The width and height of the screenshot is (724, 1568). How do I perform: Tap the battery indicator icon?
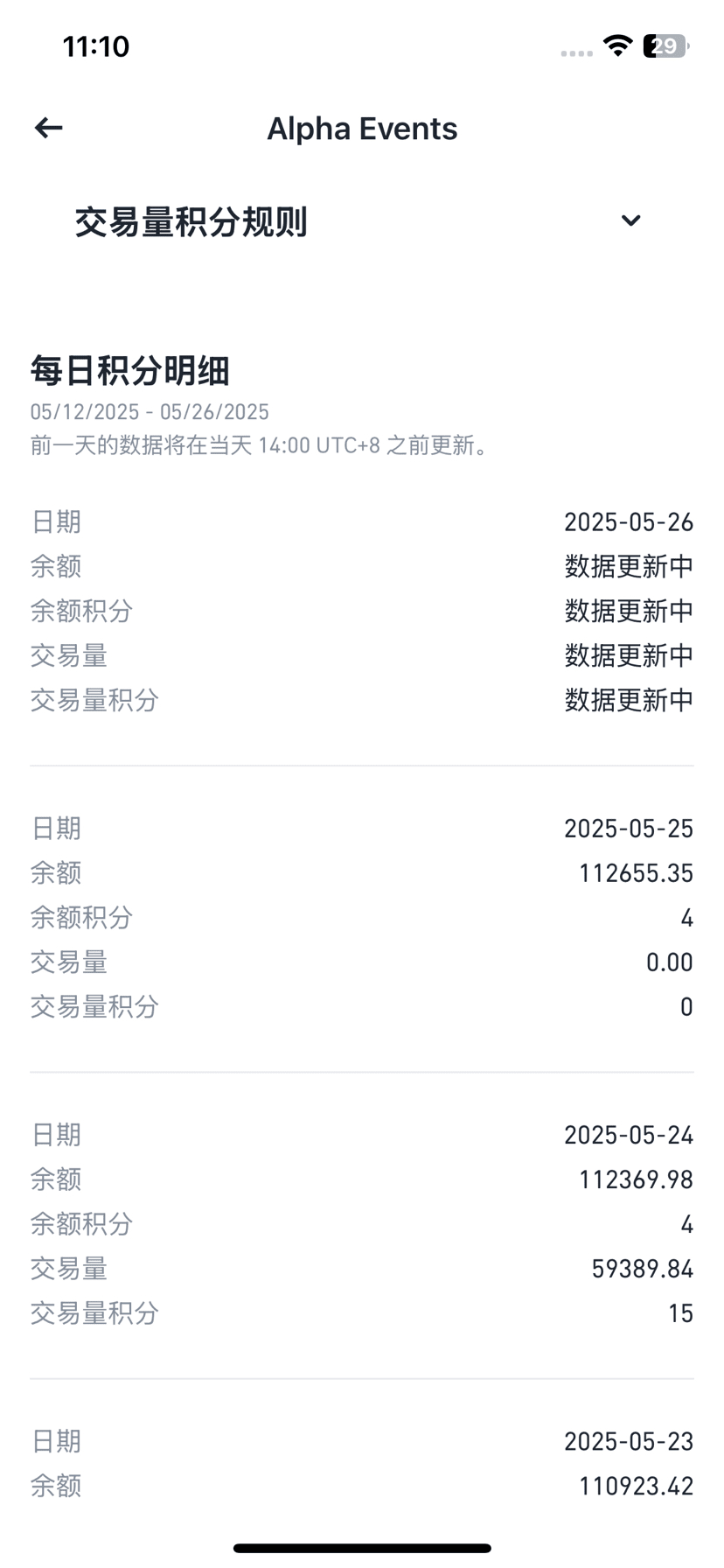(666, 46)
